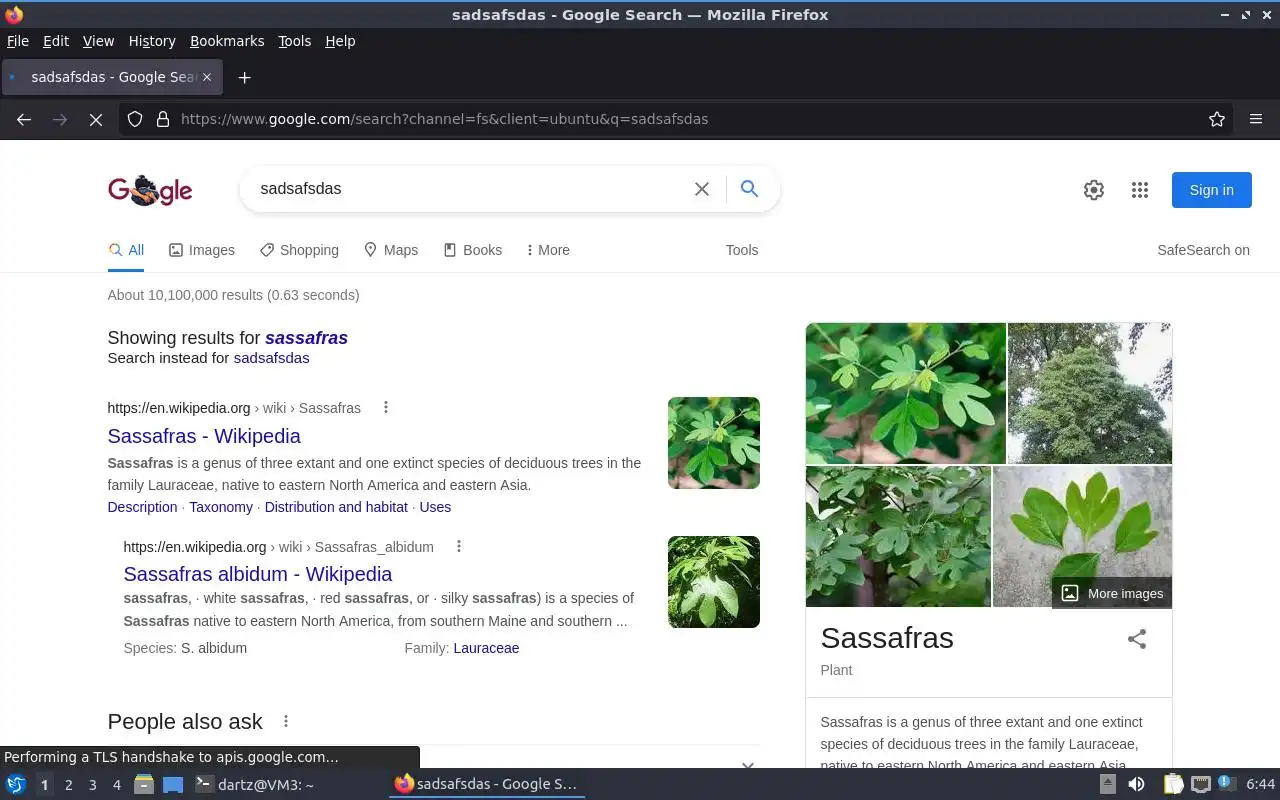The image size is (1280, 800).
Task: Close the sadsafsdas Google Search tab
Action: tap(207, 77)
